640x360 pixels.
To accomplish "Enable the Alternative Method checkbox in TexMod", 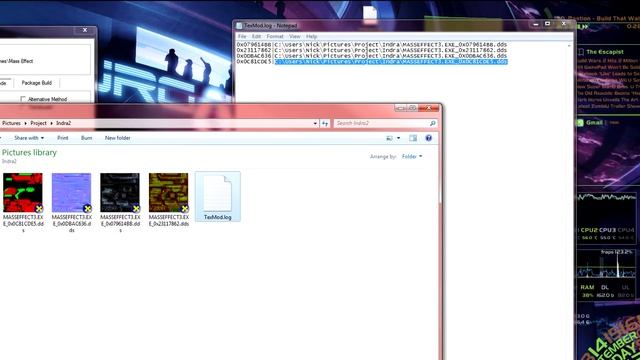I will coord(23,99).
